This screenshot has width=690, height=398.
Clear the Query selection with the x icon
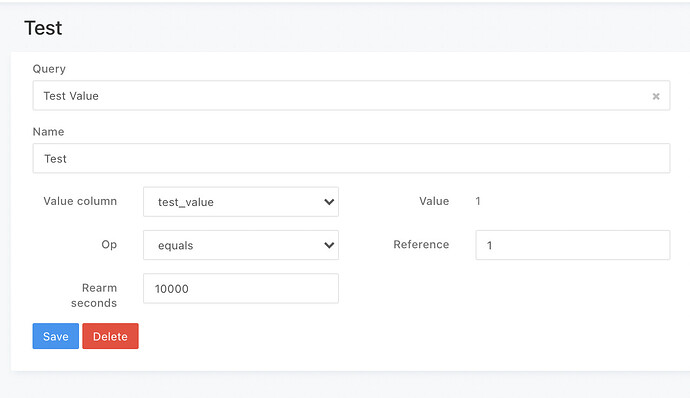coord(656,96)
